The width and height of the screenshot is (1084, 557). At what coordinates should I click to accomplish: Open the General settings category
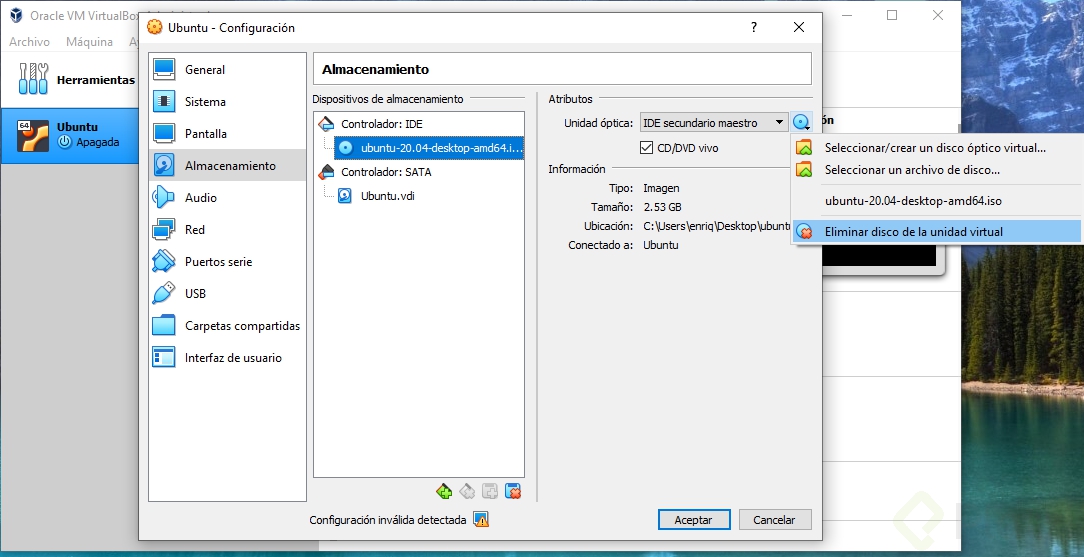227,70
